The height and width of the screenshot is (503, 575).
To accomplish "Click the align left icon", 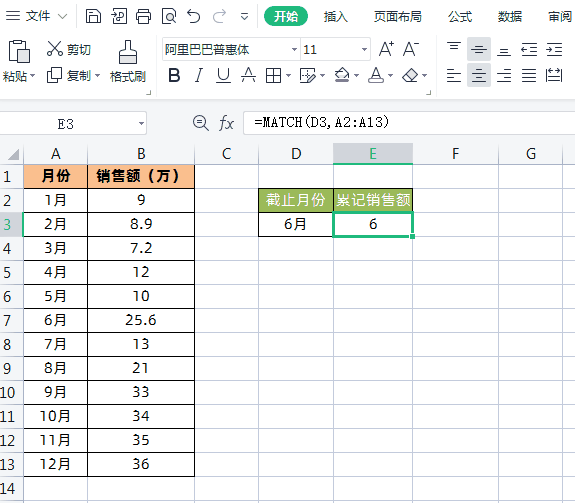I will pyautogui.click(x=454, y=75).
